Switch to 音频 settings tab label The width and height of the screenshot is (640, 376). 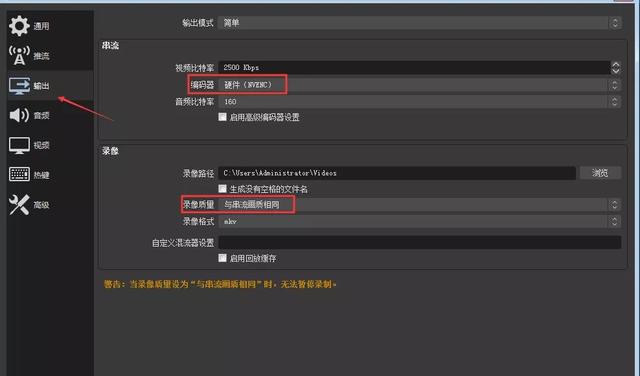click(41, 116)
